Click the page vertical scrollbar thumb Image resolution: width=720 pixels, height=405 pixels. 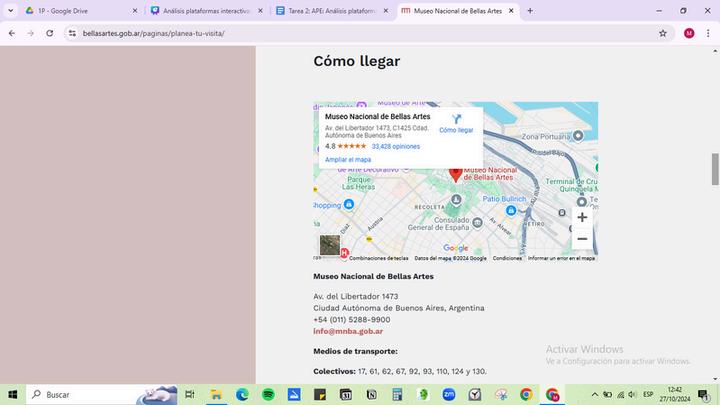[x=715, y=169]
